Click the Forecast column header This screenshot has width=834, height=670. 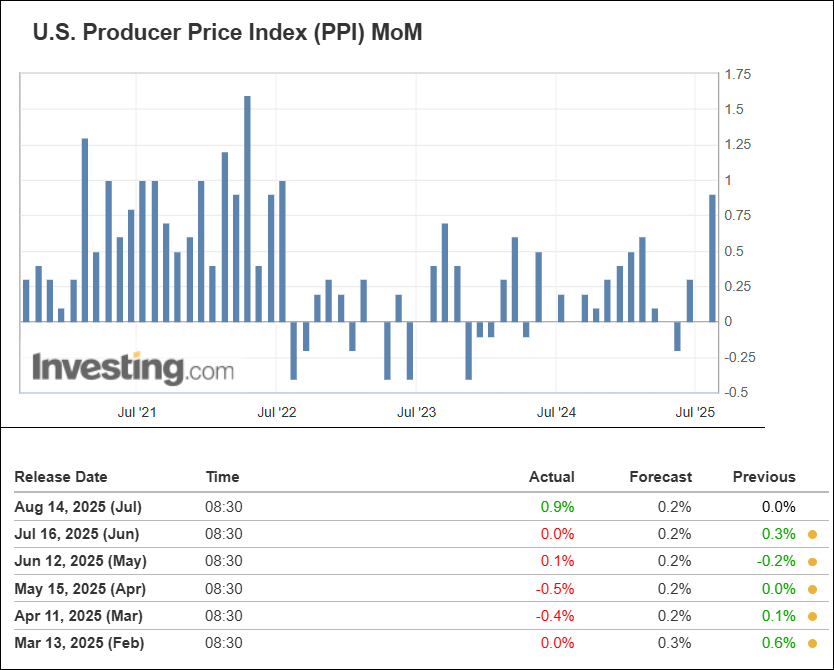click(660, 477)
